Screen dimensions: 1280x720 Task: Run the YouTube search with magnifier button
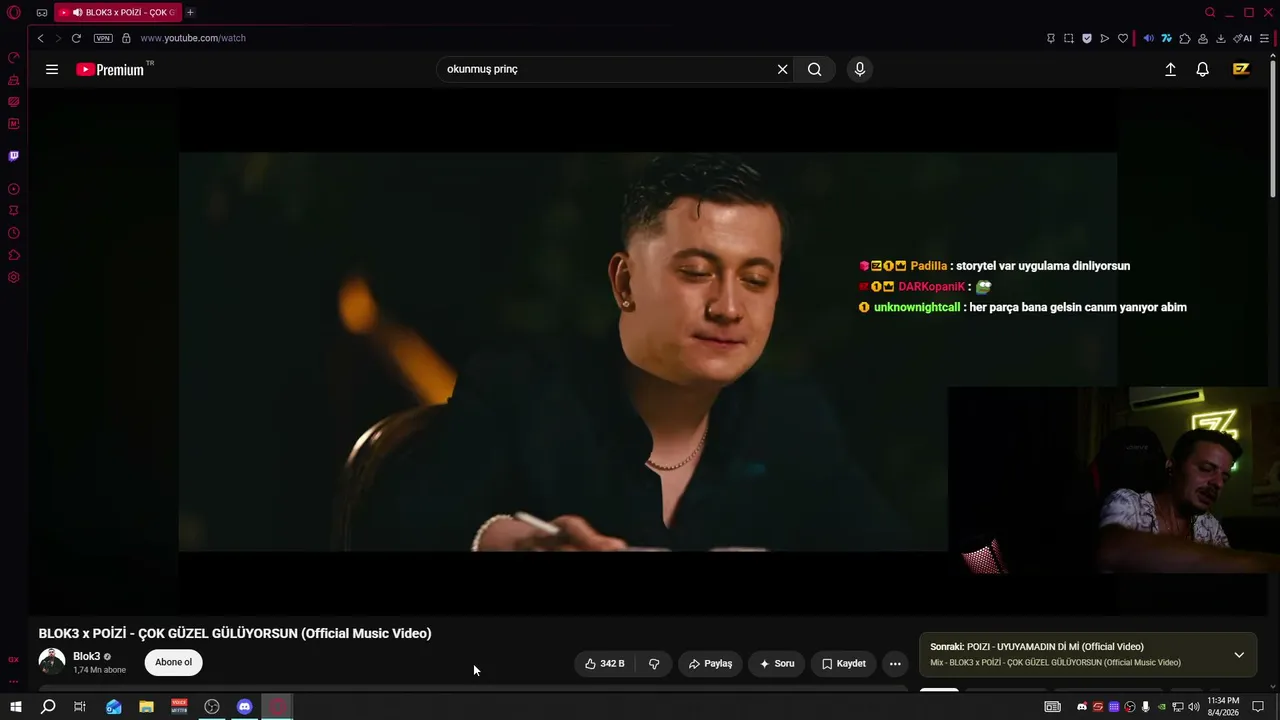click(815, 69)
